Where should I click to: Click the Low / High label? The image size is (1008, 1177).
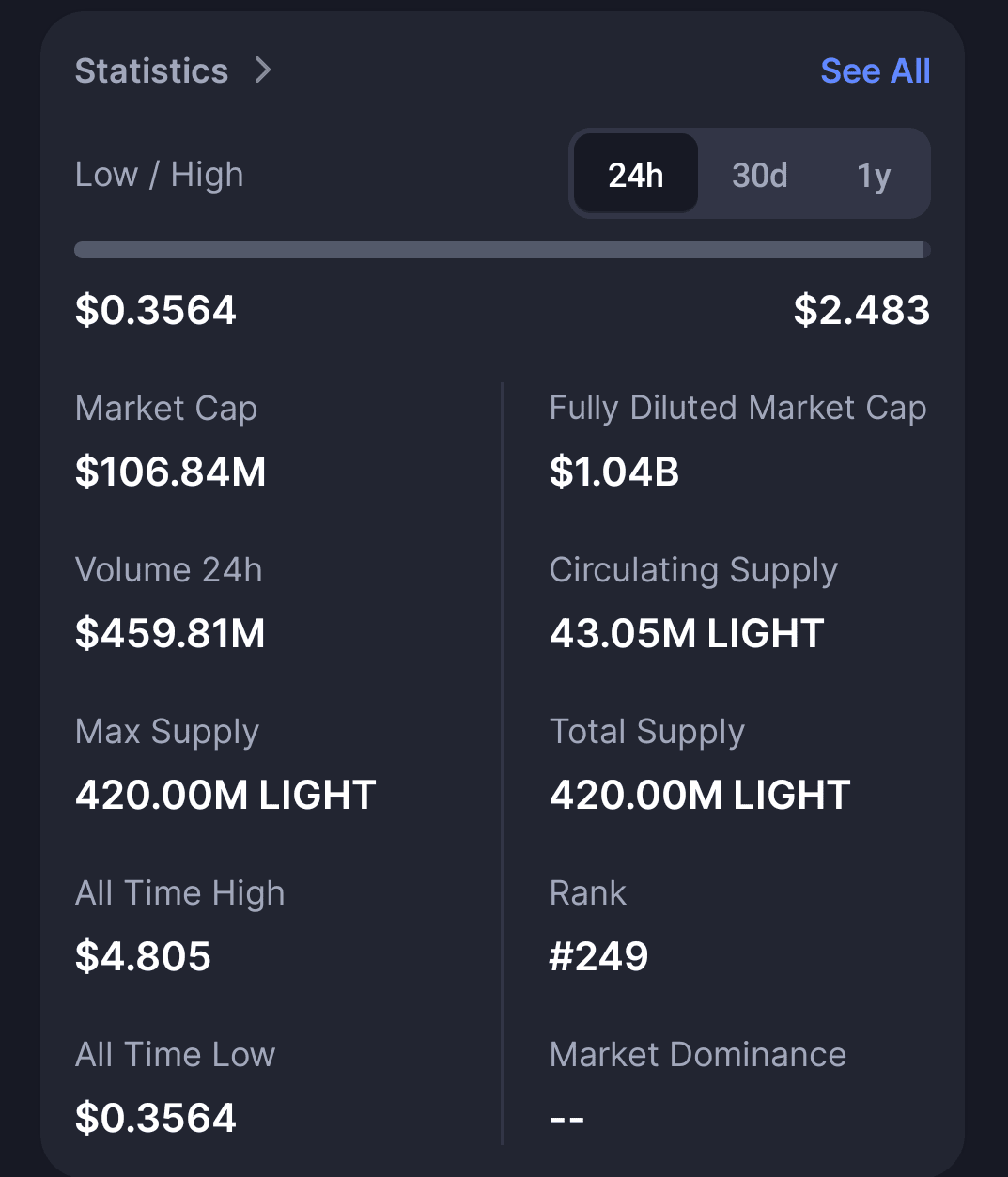coord(160,175)
